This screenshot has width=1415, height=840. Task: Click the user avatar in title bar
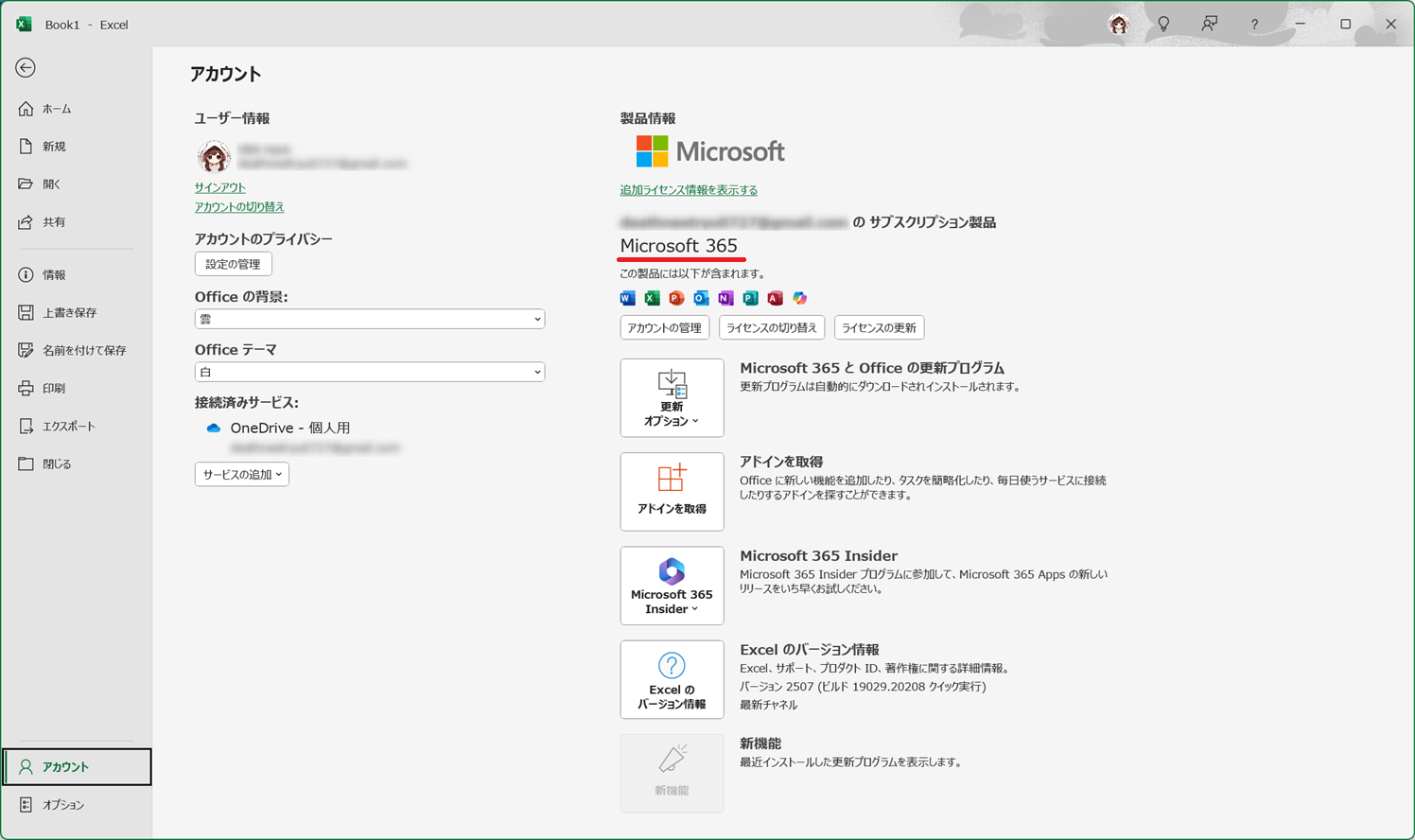pyautogui.click(x=1119, y=25)
